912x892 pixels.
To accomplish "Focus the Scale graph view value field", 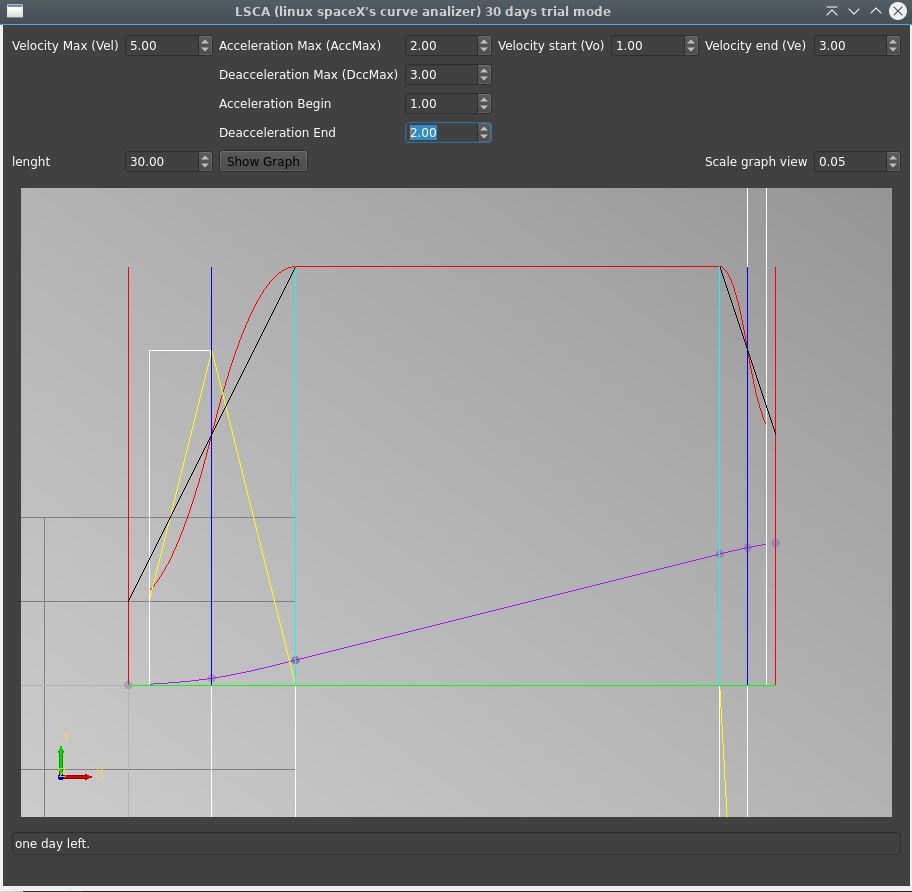I will 850,161.
